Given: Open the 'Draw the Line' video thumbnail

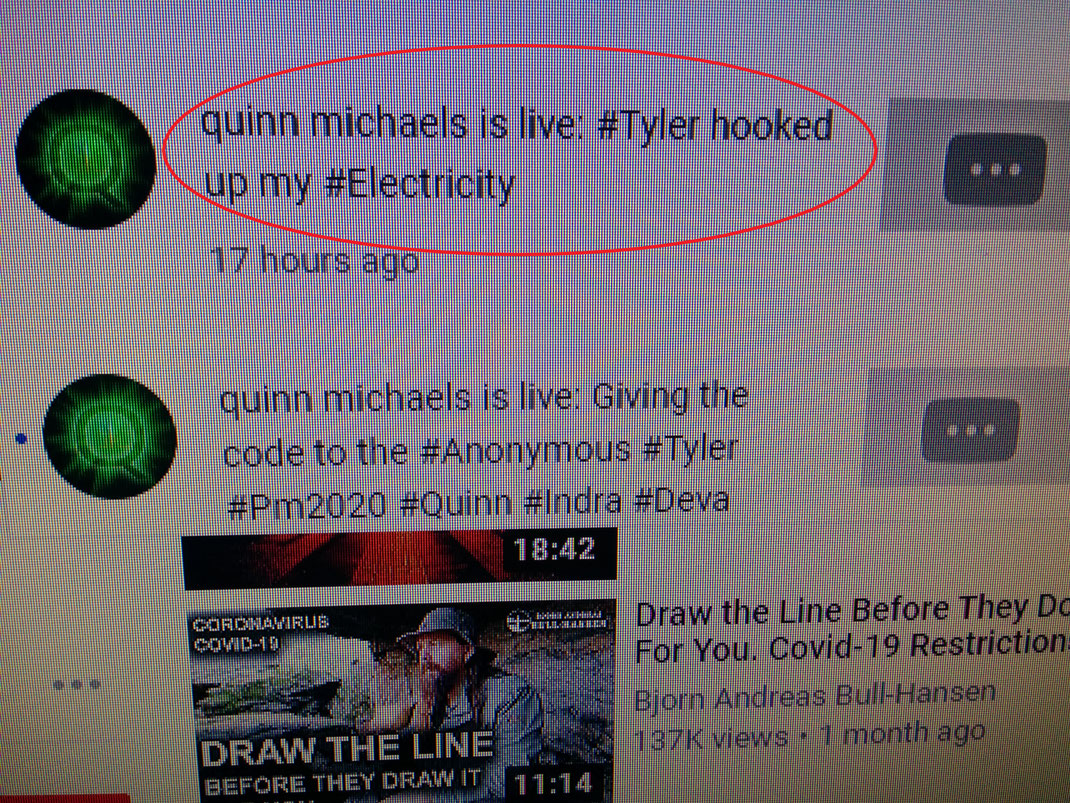Looking at the screenshot, I should click(401, 701).
